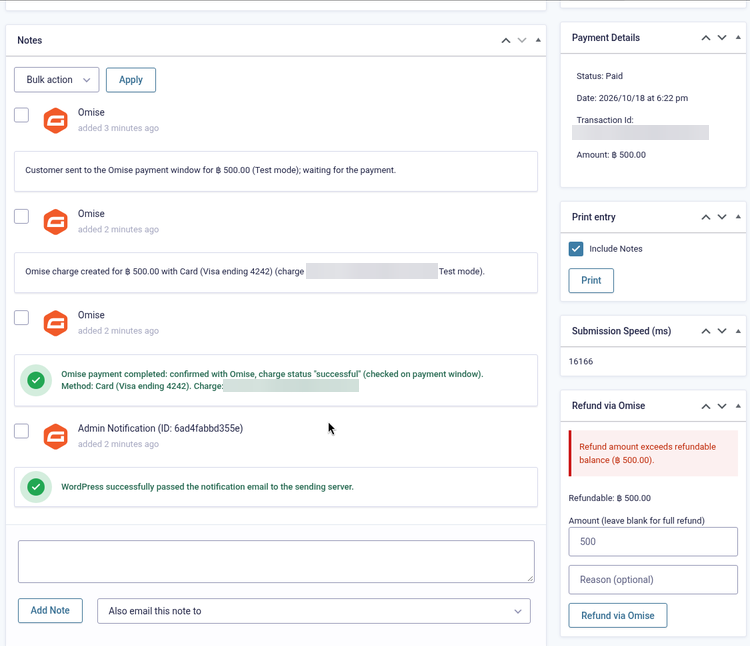Collapse the Submission Speed panel
This screenshot has height=646, width=750.
pyautogui.click(x=738, y=331)
